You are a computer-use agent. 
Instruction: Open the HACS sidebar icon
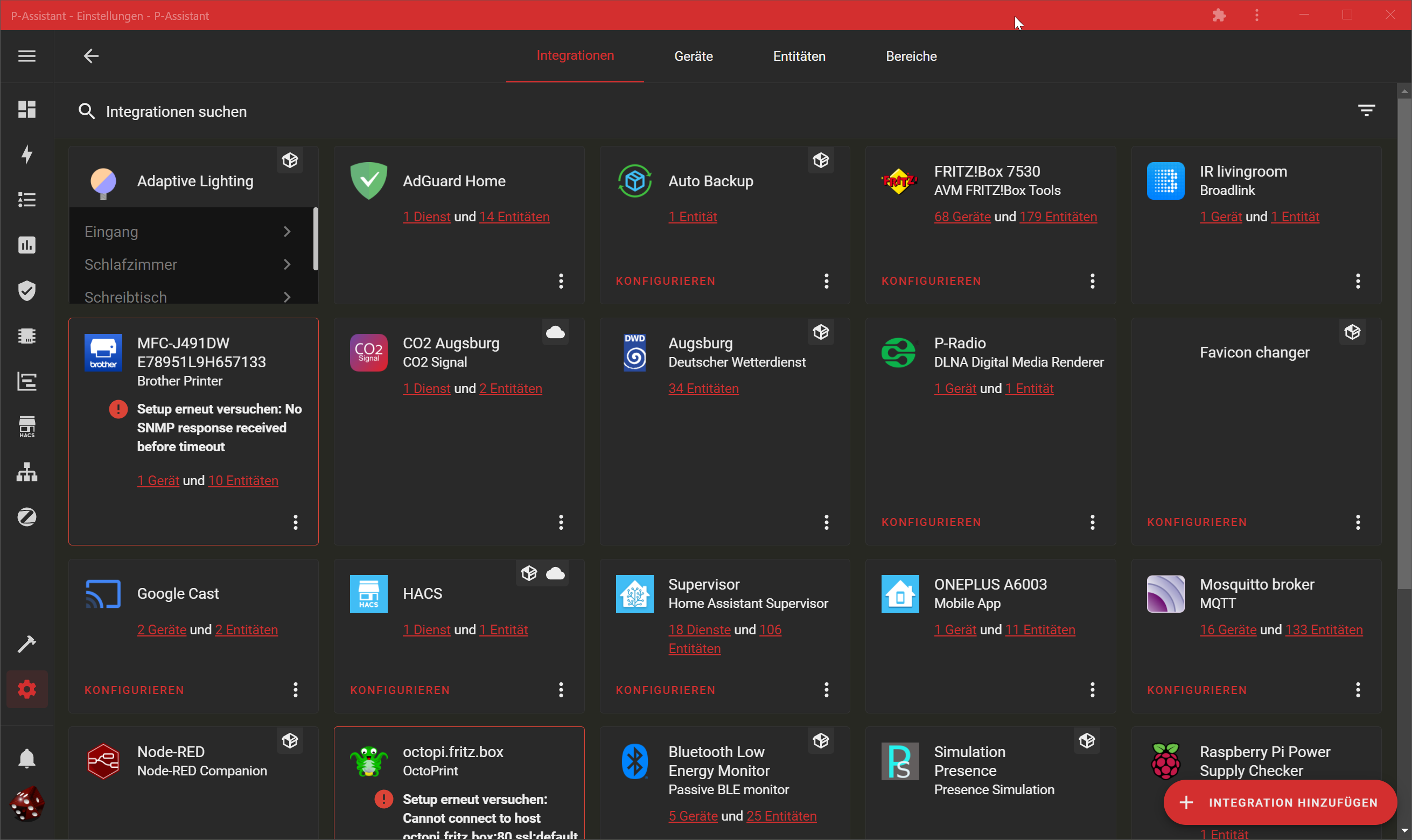26,426
